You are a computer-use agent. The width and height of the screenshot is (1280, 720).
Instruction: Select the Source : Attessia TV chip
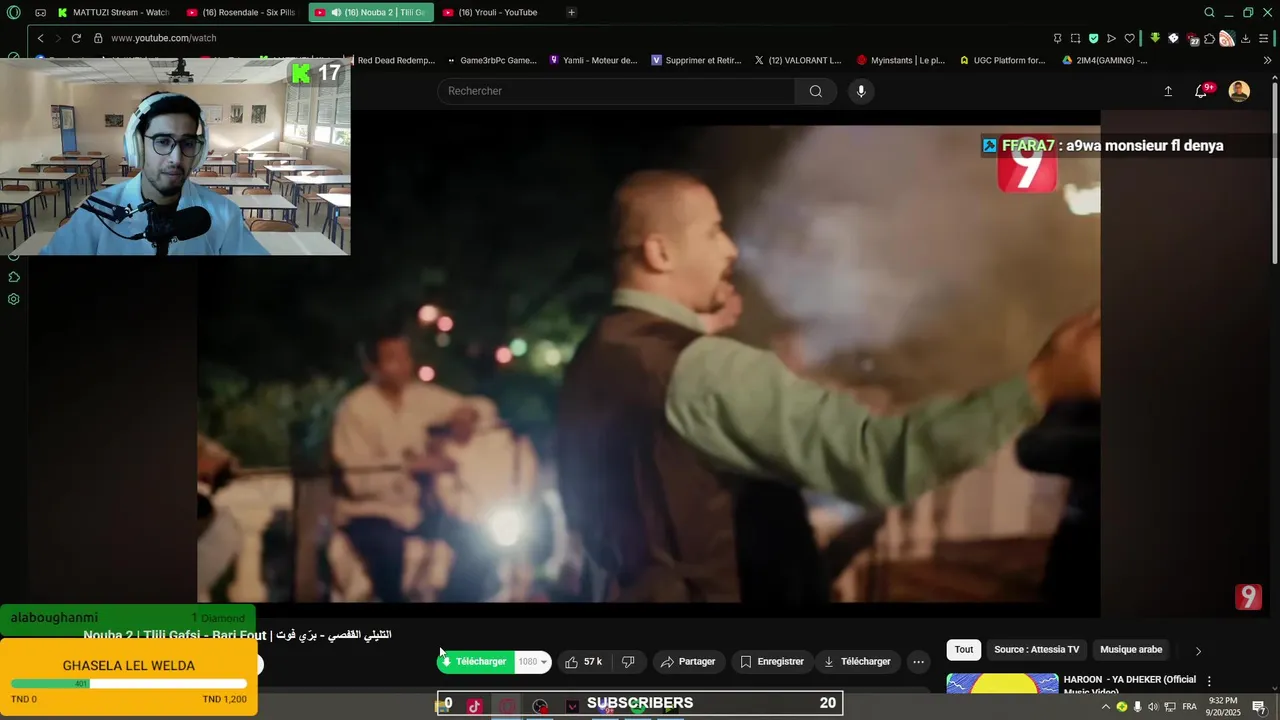[1036, 650]
